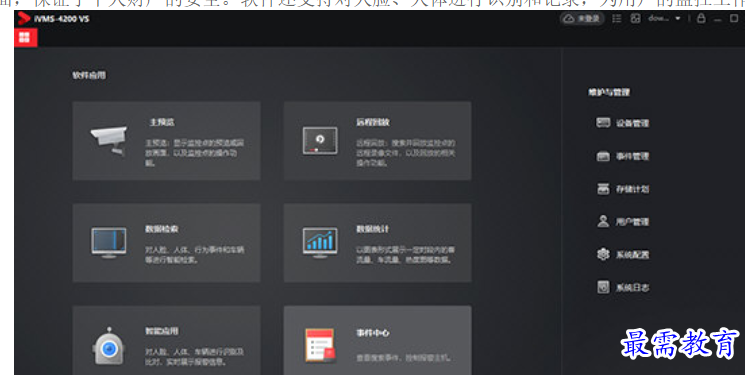Open the task list icon in title bar
This screenshot has height=375, width=745.
[617, 19]
